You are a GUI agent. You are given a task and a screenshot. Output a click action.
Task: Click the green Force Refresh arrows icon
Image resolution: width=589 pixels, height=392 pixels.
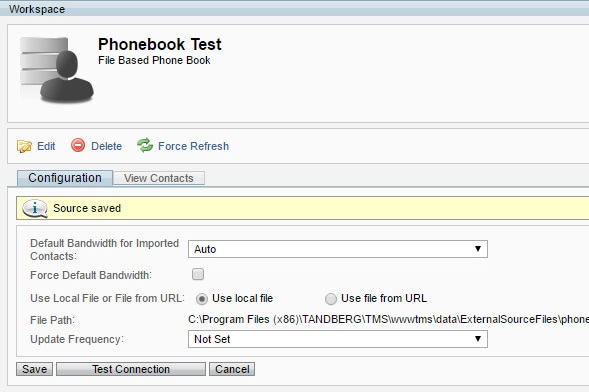click(145, 145)
